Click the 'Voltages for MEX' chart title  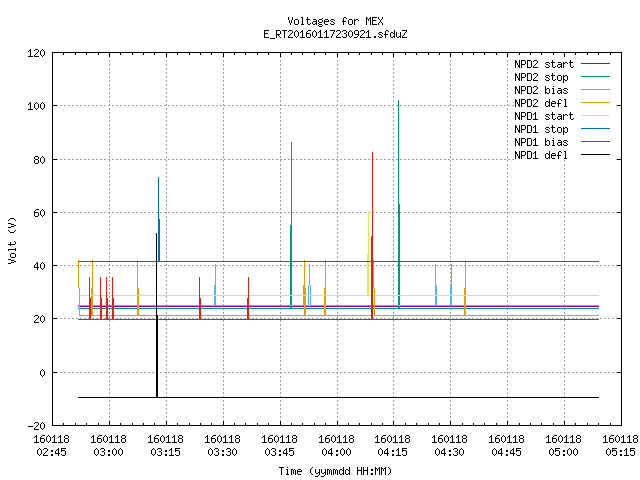coord(335,21)
